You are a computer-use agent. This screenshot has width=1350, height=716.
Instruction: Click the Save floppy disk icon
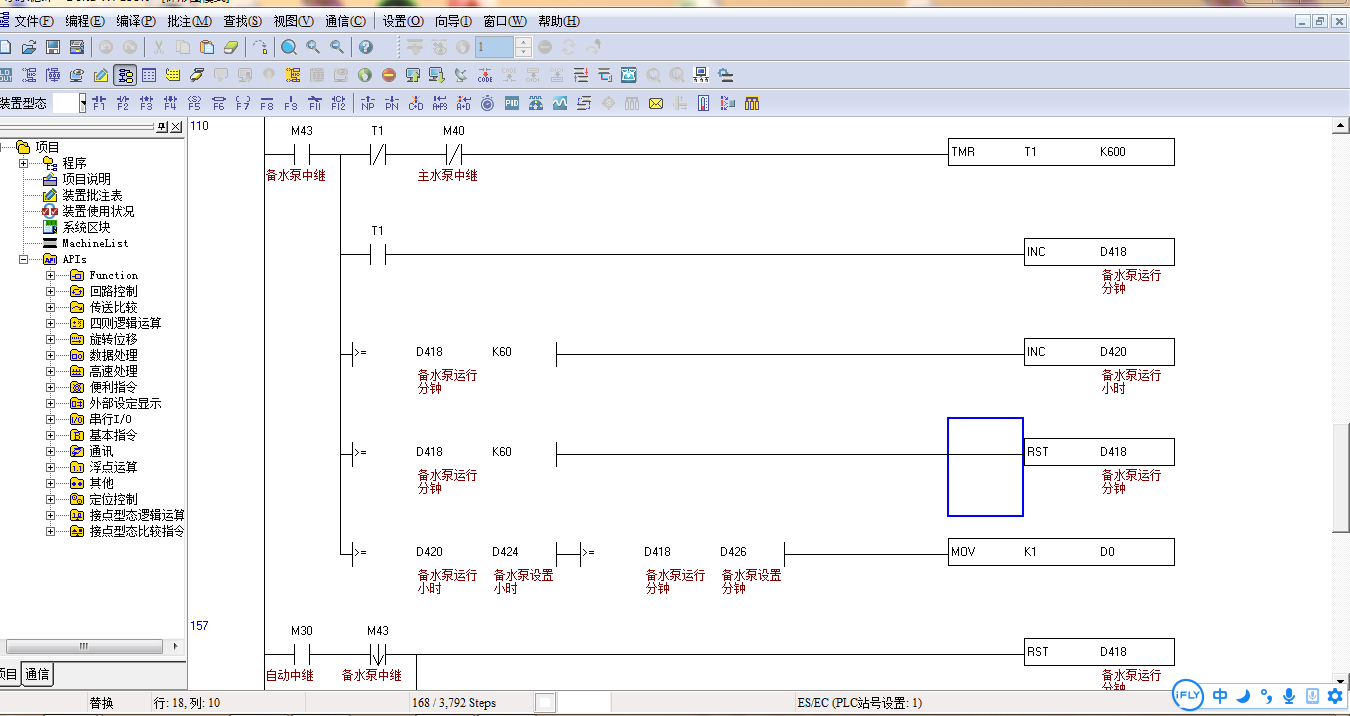(53, 47)
